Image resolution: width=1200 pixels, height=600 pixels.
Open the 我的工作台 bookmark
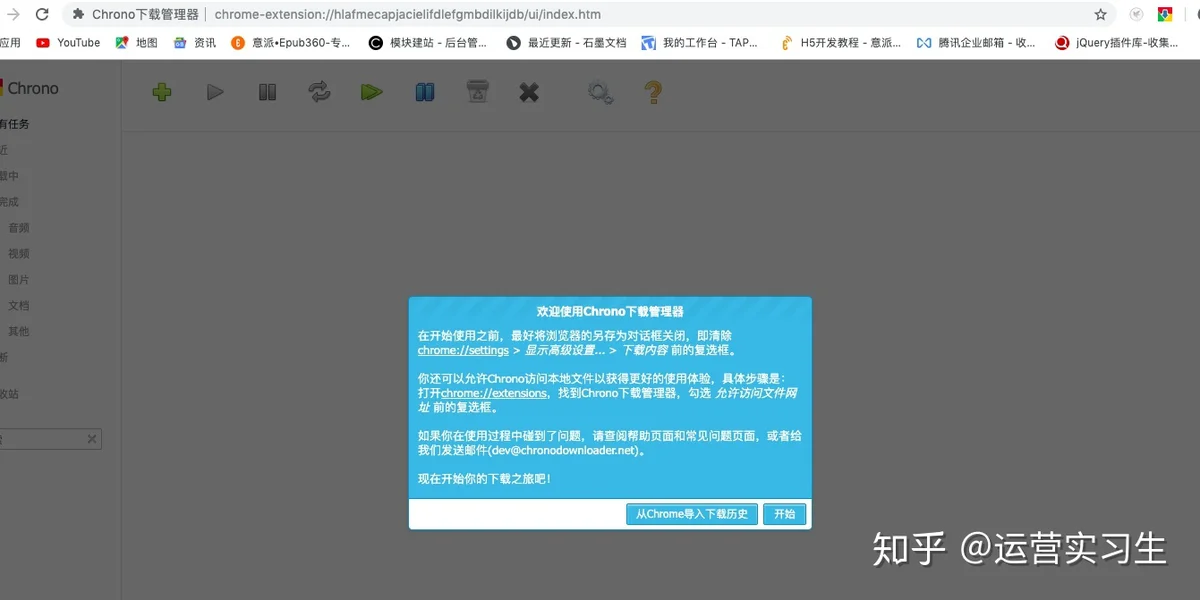pos(700,43)
